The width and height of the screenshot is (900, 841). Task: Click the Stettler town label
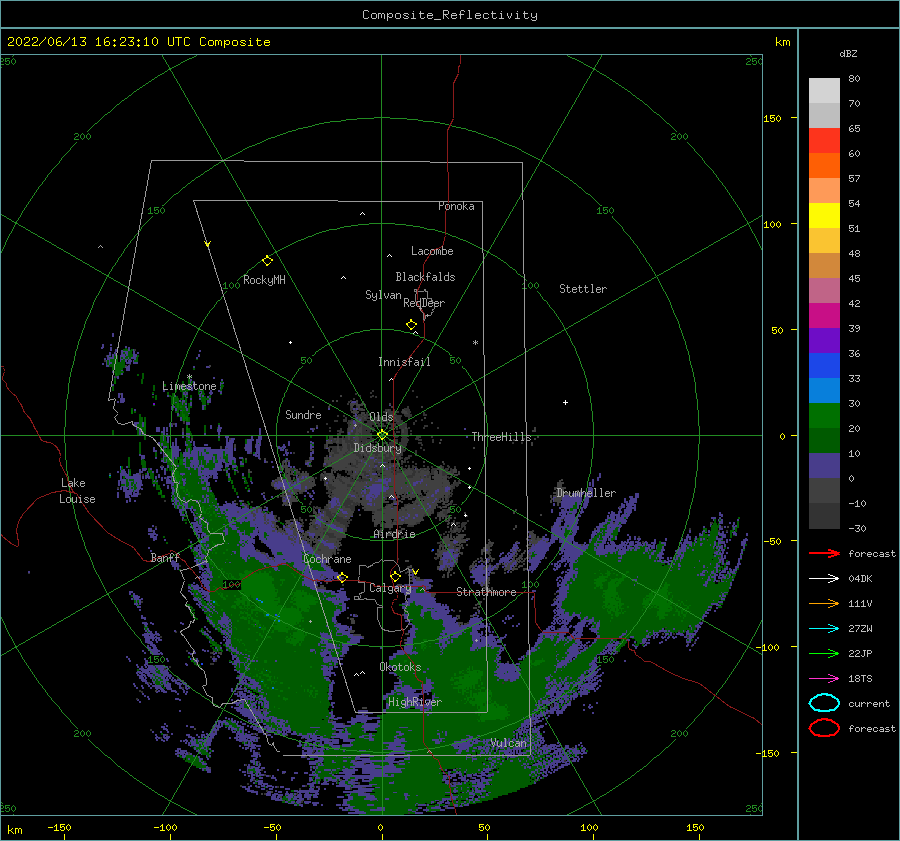[x=583, y=289]
